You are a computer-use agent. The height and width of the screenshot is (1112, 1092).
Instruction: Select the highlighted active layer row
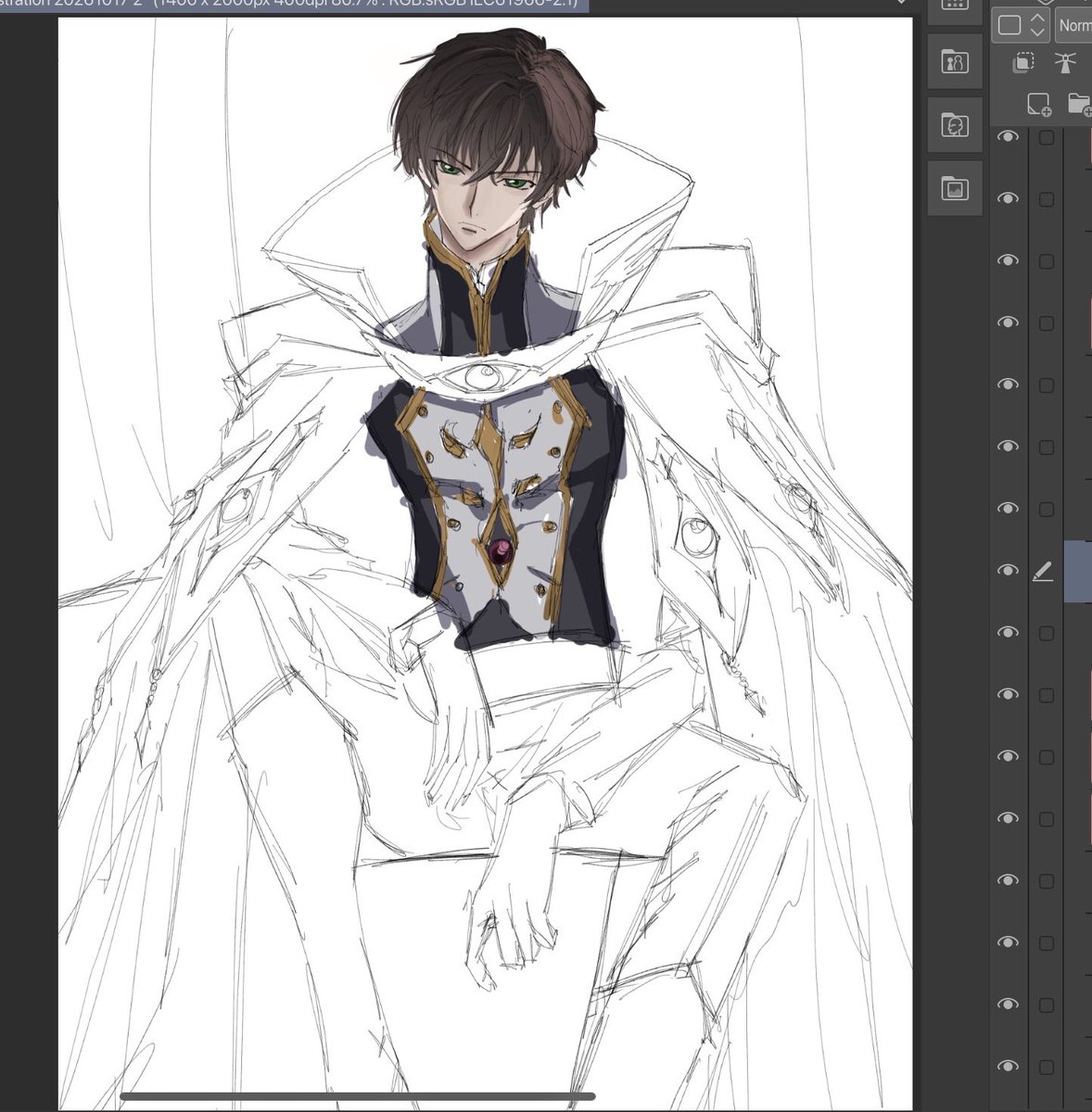[x=1077, y=572]
